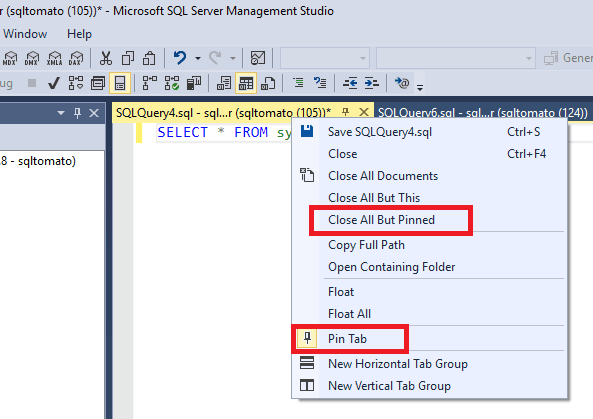
Task: Switch to the SQLQuery6.sql tab
Action: [x=483, y=113]
